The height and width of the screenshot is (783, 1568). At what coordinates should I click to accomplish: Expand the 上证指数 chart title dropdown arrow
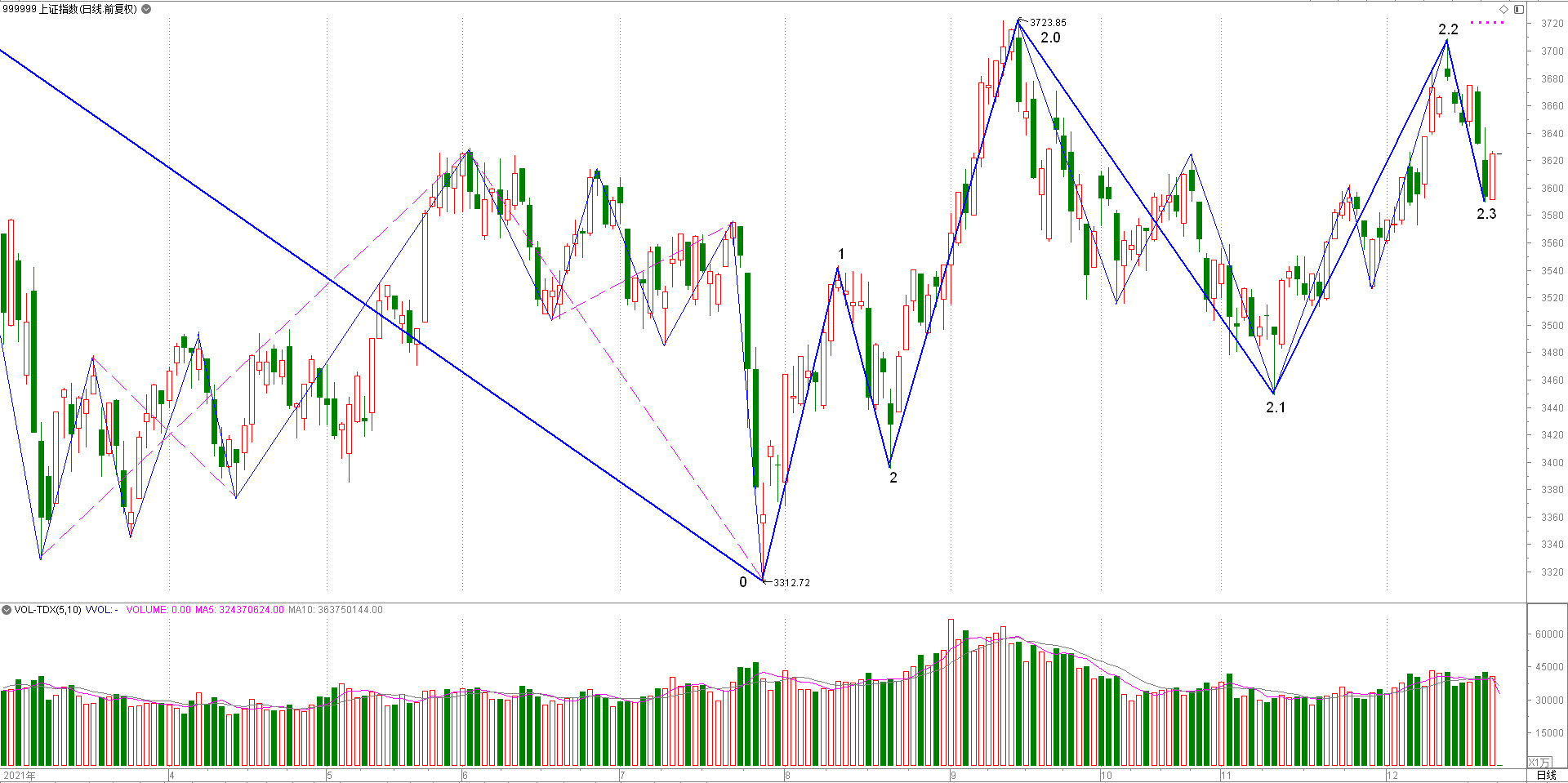146,9
